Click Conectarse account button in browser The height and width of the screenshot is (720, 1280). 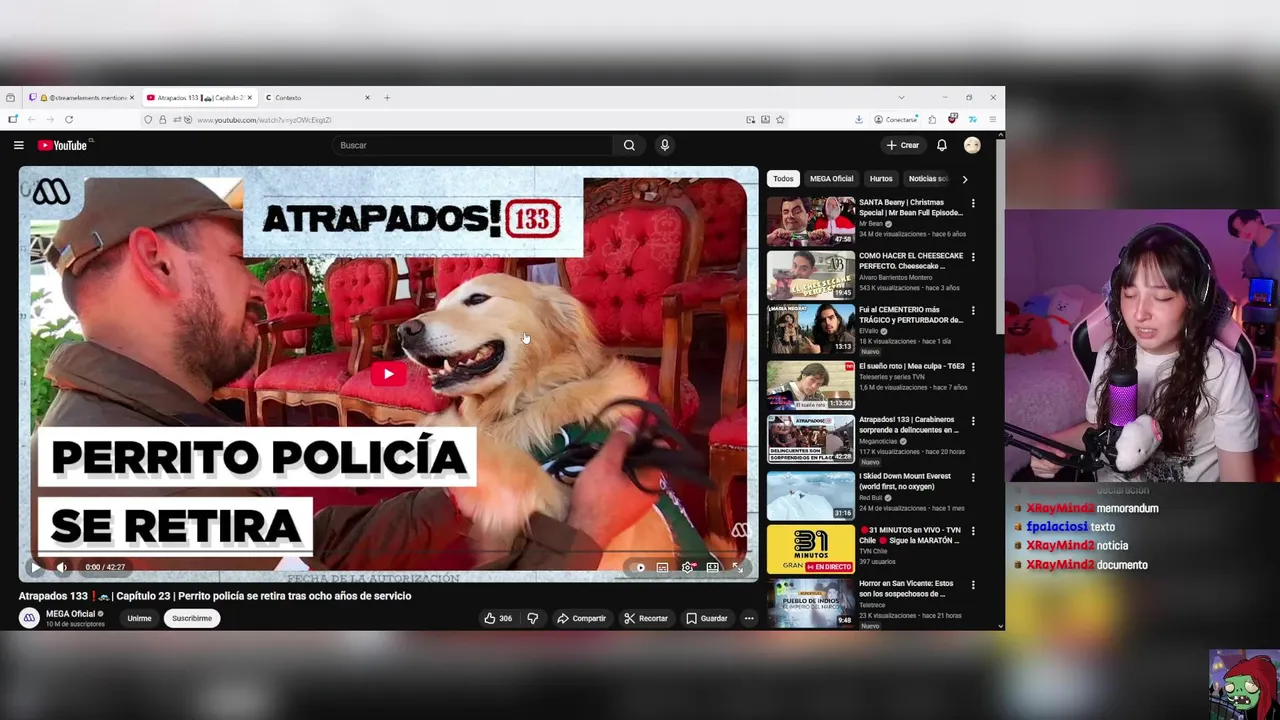pyautogui.click(x=896, y=120)
